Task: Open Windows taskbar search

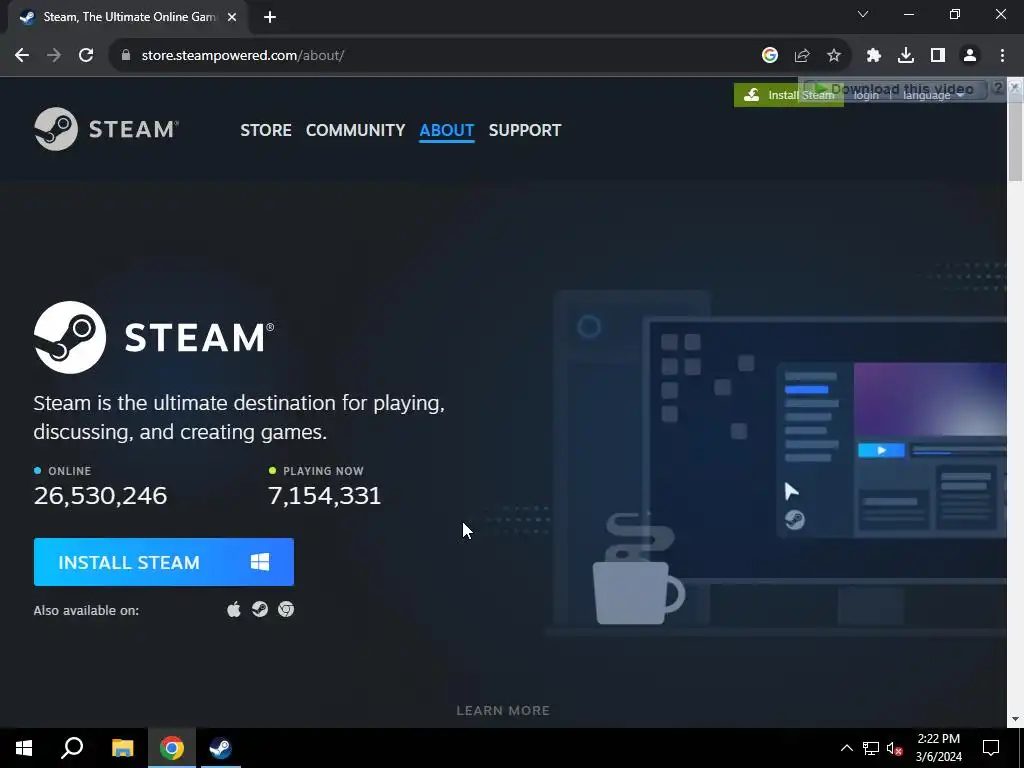Action: pyautogui.click(x=72, y=748)
